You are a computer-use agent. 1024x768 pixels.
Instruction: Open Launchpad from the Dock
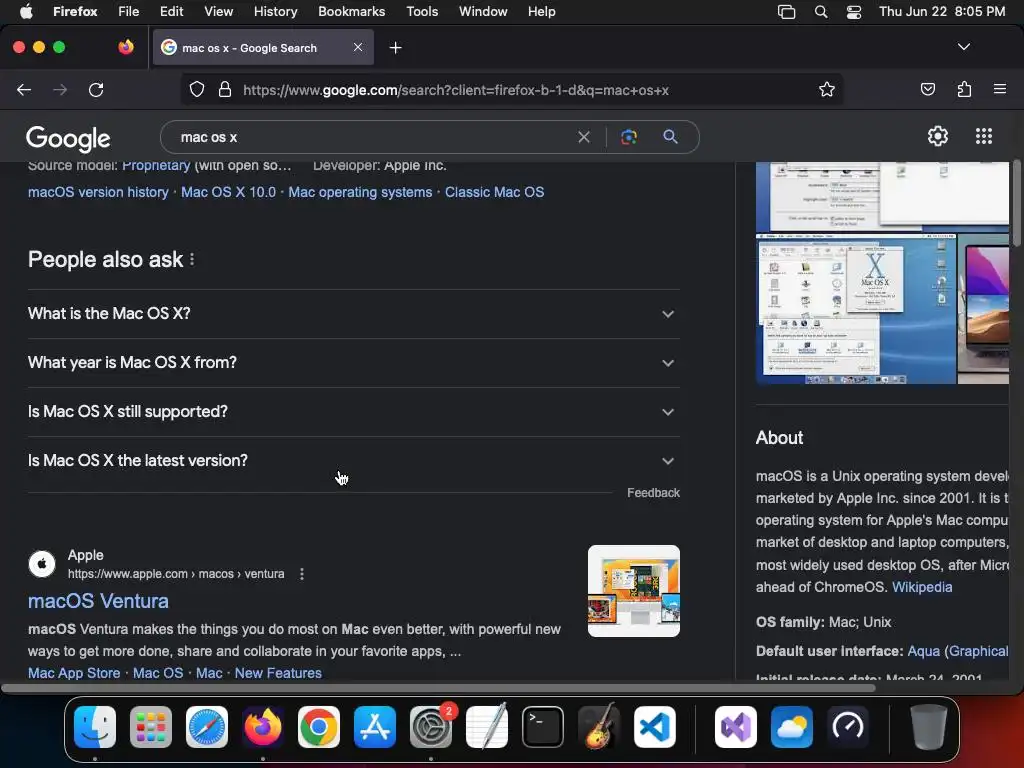point(151,727)
